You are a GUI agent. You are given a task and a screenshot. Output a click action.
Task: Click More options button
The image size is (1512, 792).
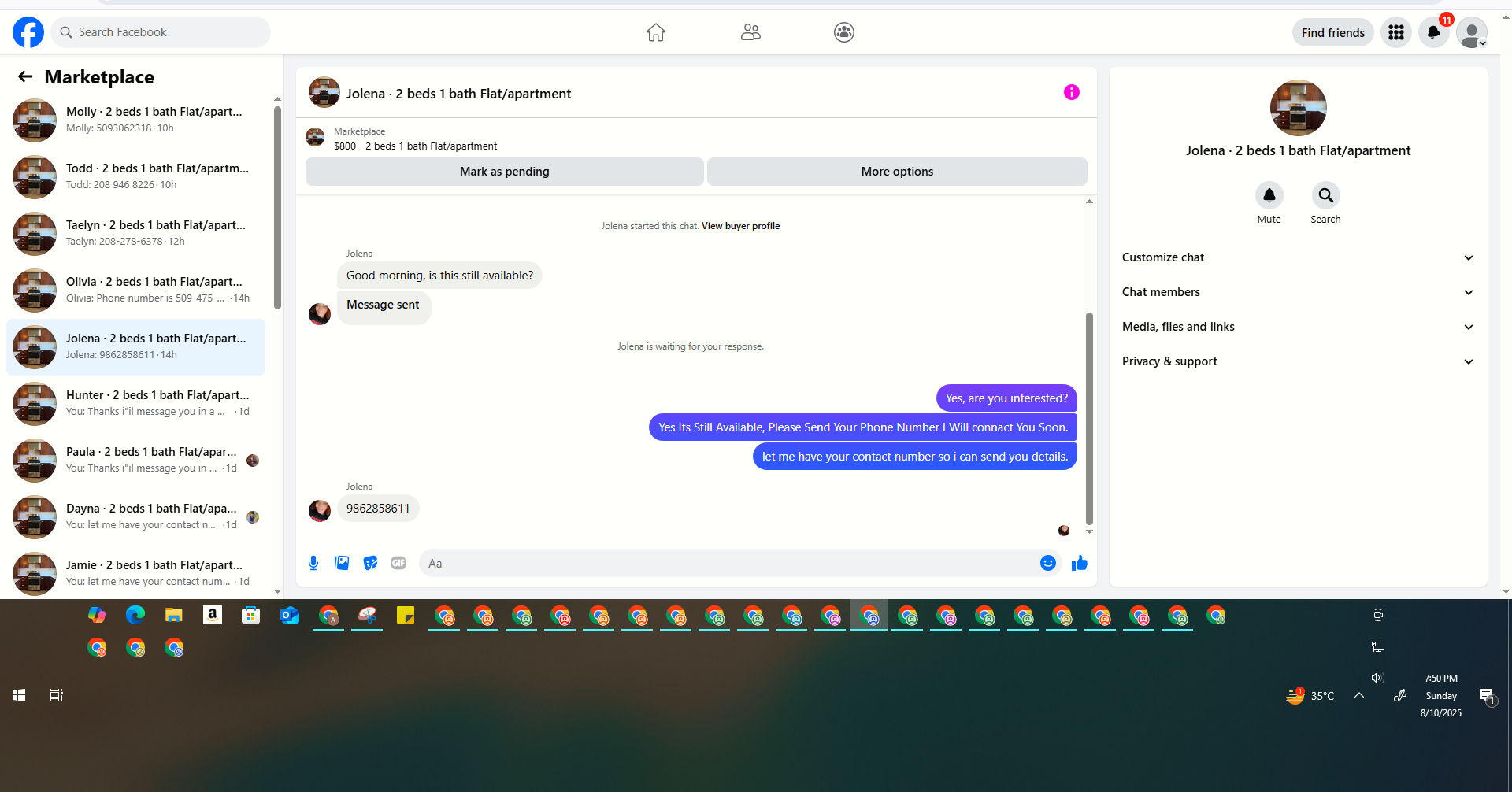click(x=897, y=172)
